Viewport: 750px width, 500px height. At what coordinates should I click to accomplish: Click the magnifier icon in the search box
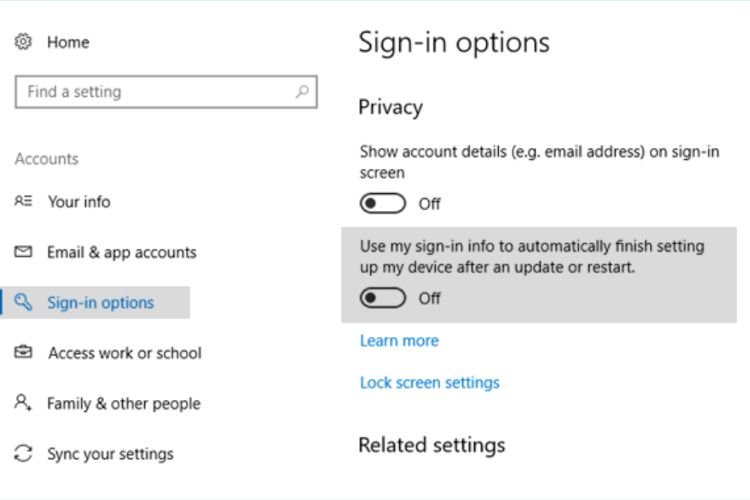[x=301, y=92]
